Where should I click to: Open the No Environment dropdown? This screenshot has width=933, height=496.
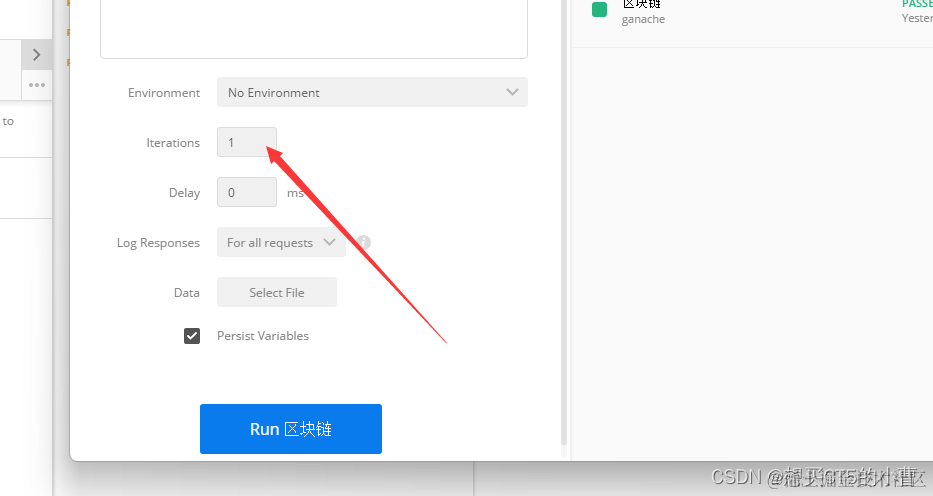click(372, 92)
